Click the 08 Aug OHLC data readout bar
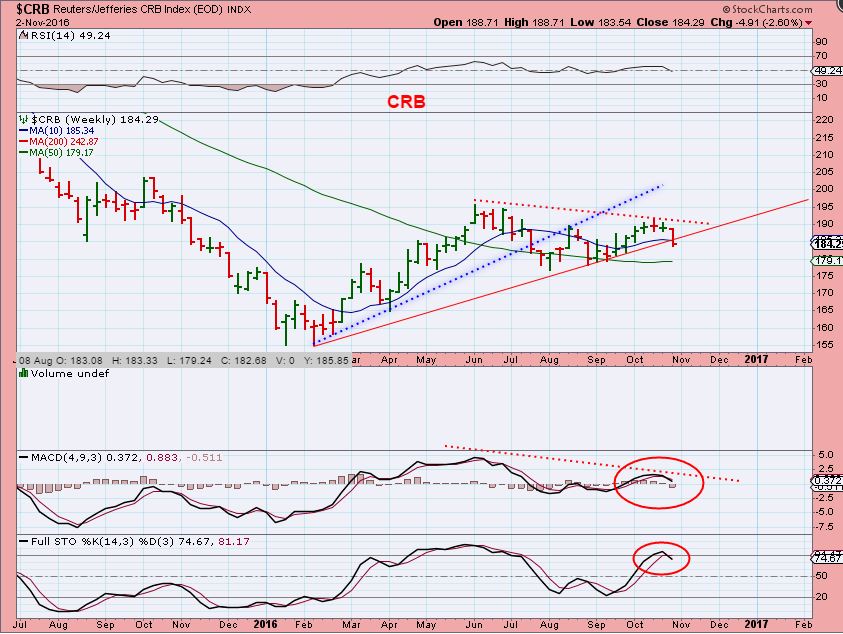 pos(183,360)
